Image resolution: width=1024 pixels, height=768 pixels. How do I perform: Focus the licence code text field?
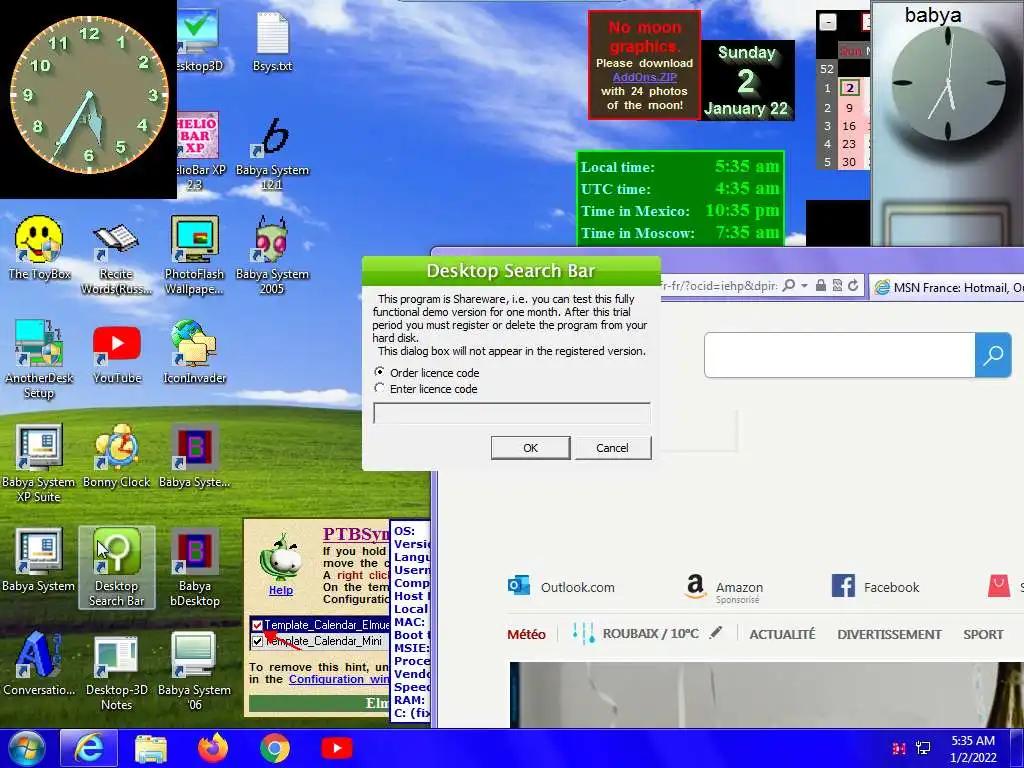click(x=511, y=413)
